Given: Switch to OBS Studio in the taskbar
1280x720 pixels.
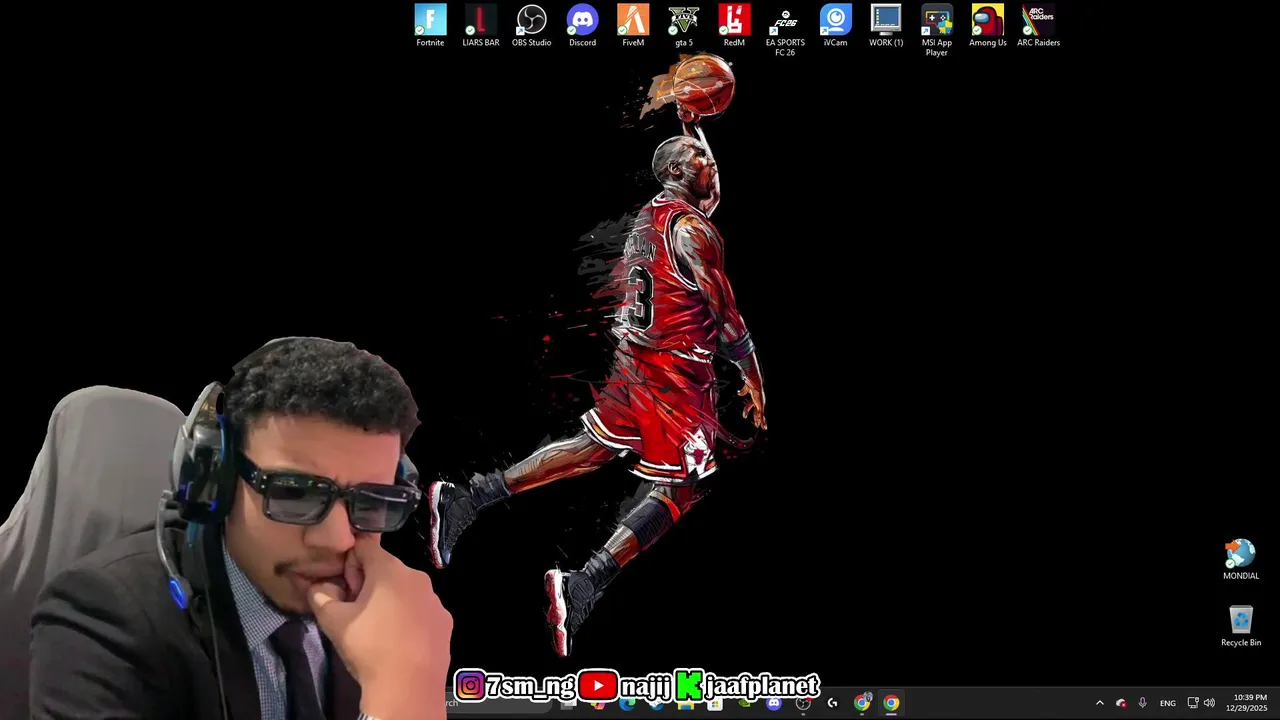Looking at the screenshot, I should tap(803, 703).
